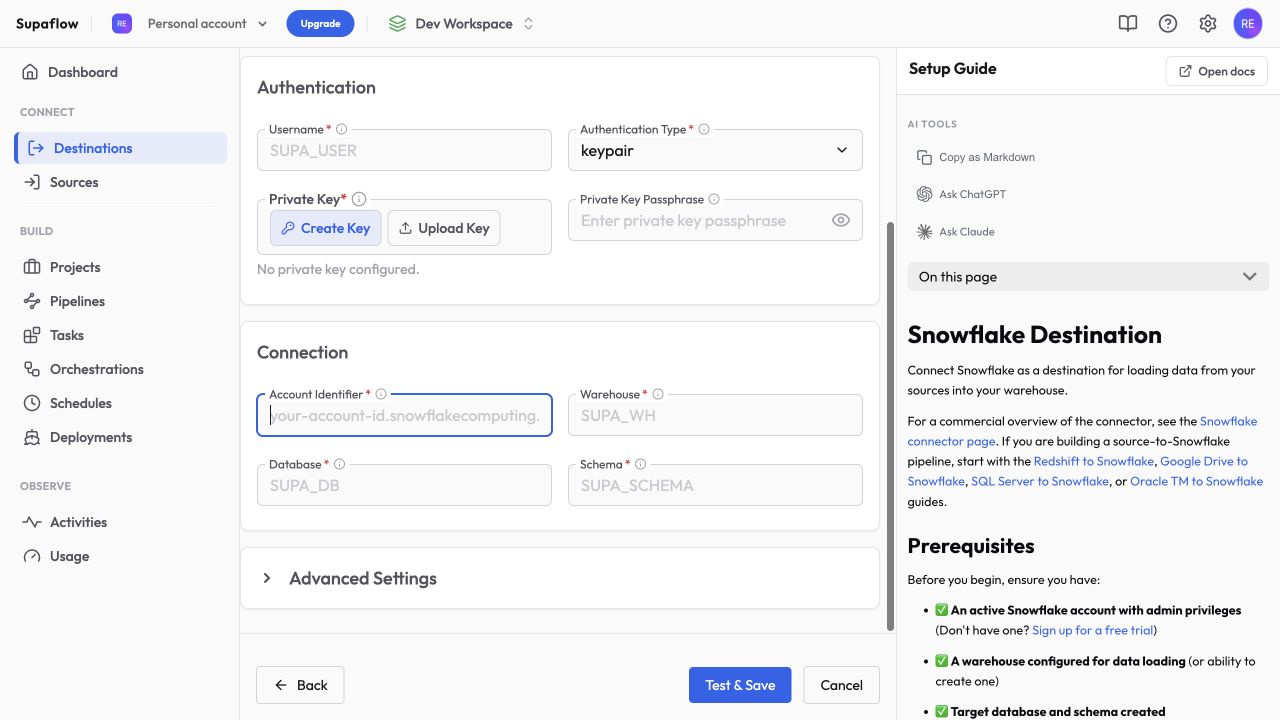Click the Private Key info icon

point(359,199)
